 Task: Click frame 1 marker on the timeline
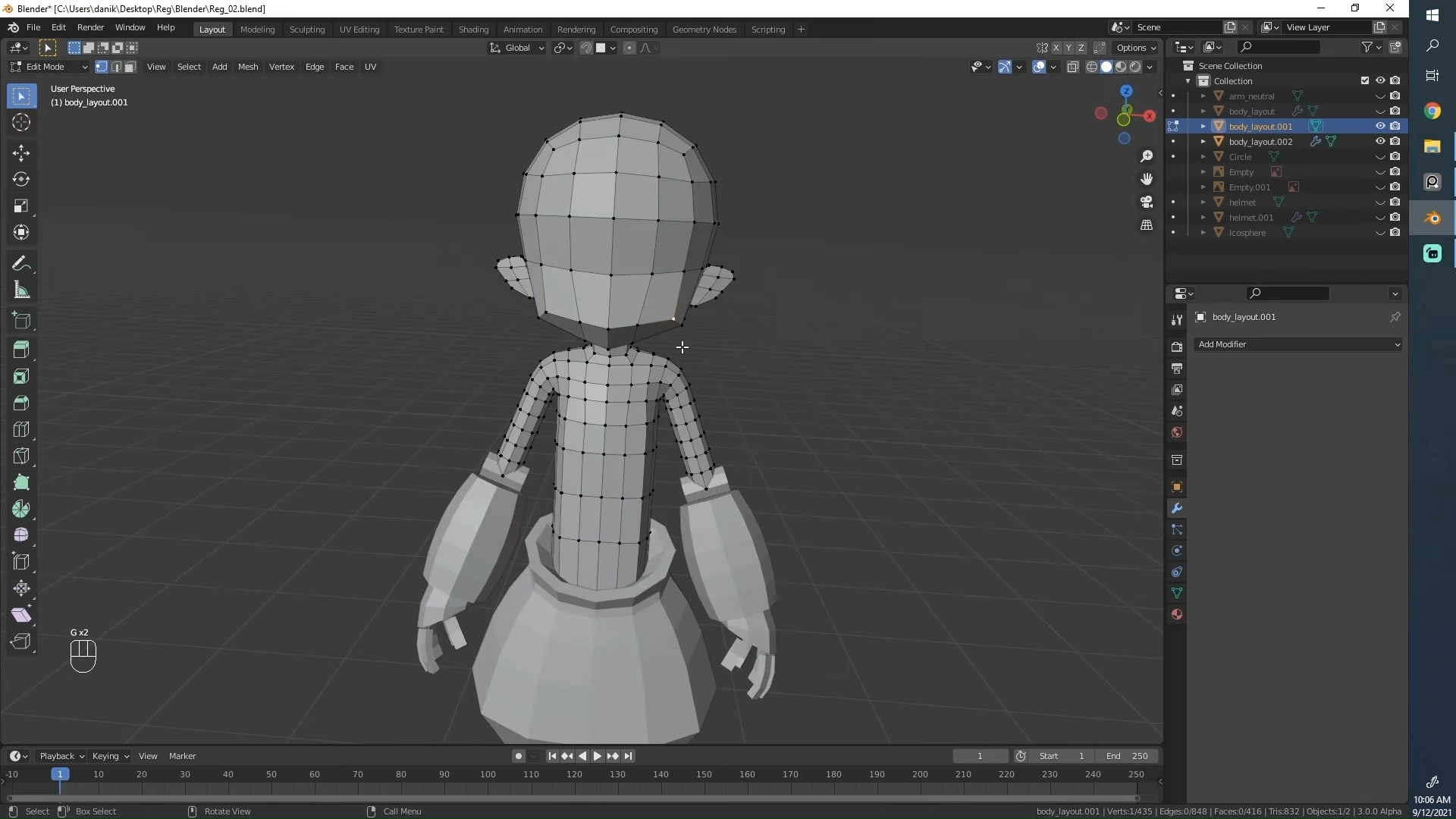coord(60,774)
